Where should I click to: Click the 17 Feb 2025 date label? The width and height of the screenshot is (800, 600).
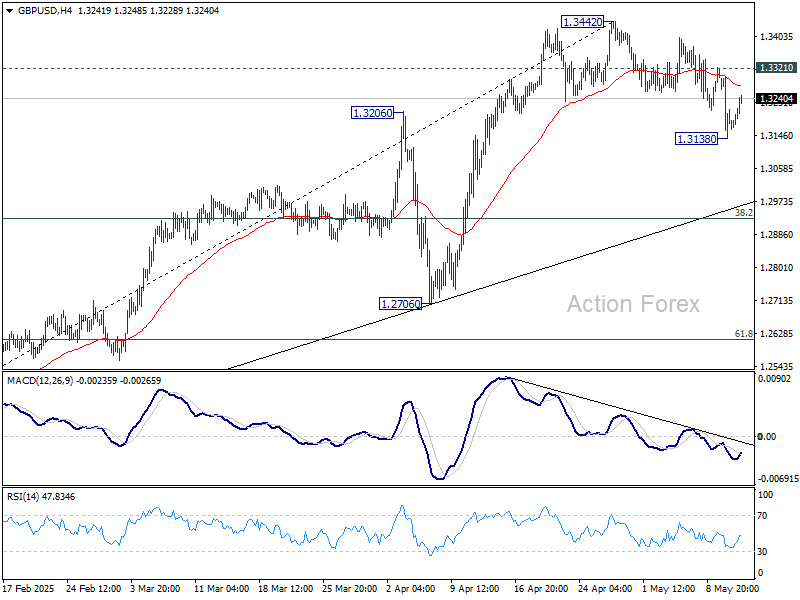[x=29, y=589]
